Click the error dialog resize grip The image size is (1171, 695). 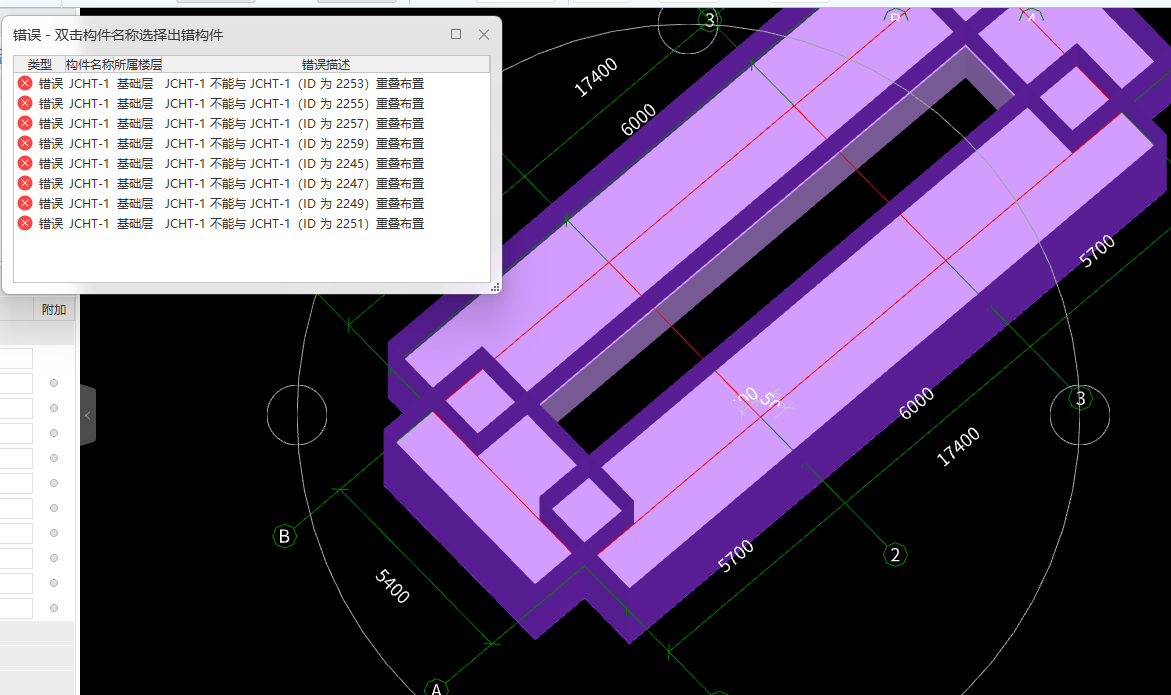(x=494, y=287)
